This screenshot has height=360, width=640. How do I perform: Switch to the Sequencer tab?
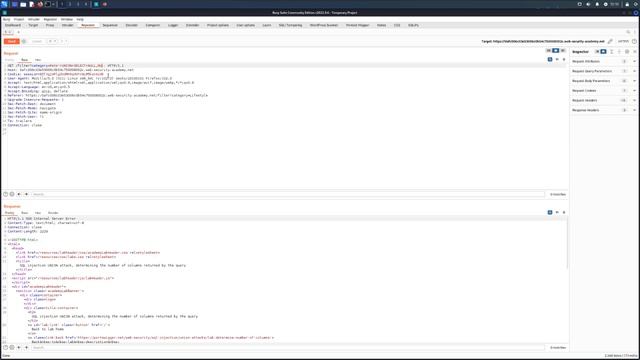pyautogui.click(x=110, y=25)
